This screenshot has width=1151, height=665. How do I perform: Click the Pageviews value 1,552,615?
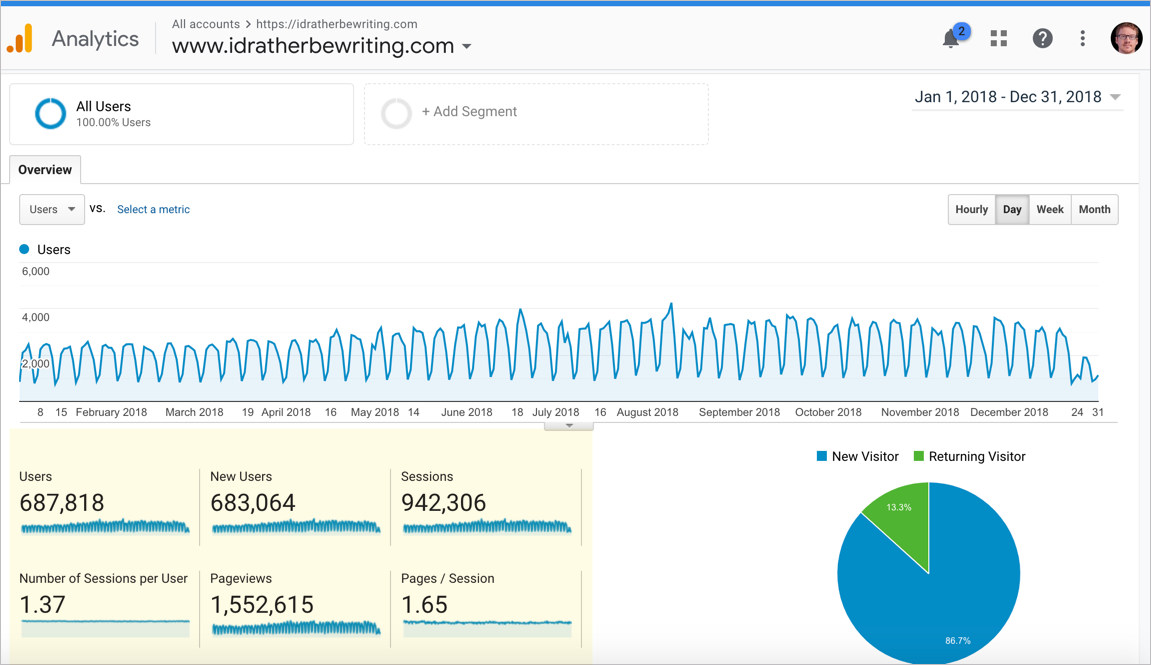click(262, 605)
